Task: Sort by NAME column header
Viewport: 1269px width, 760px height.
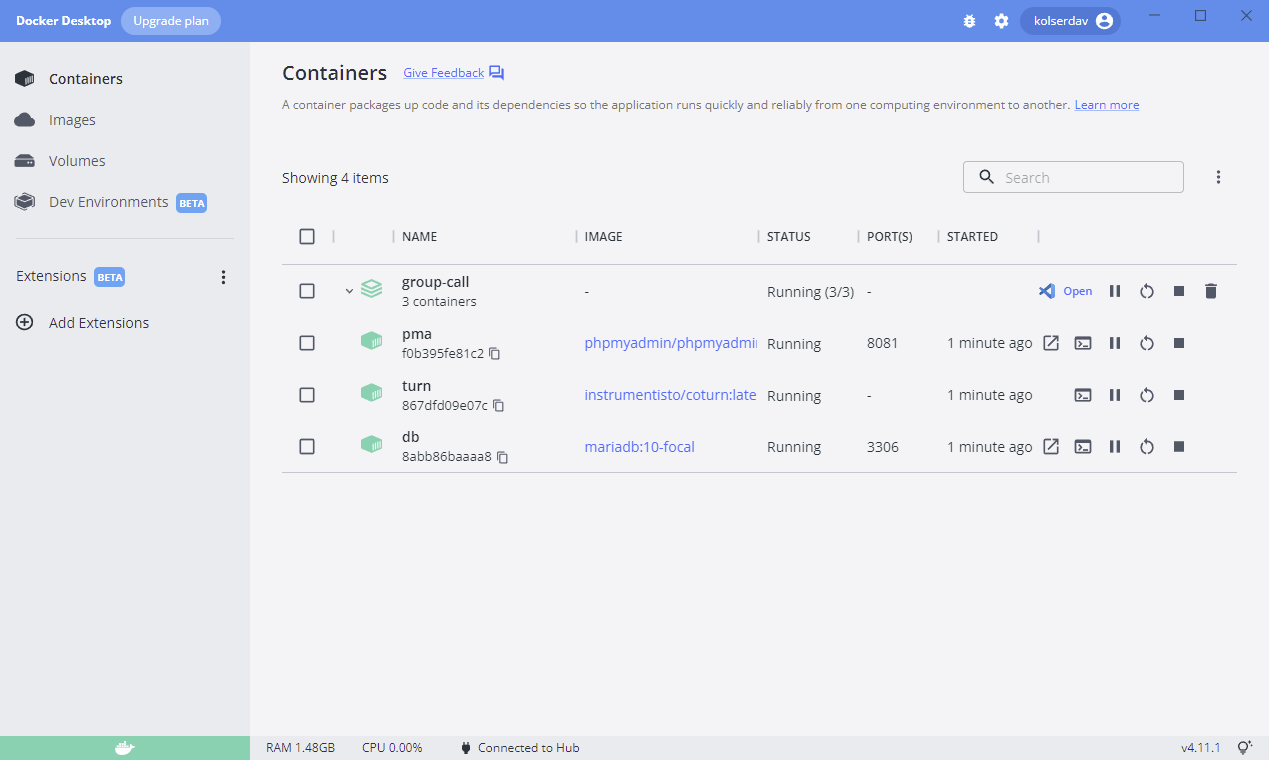Action: (419, 237)
